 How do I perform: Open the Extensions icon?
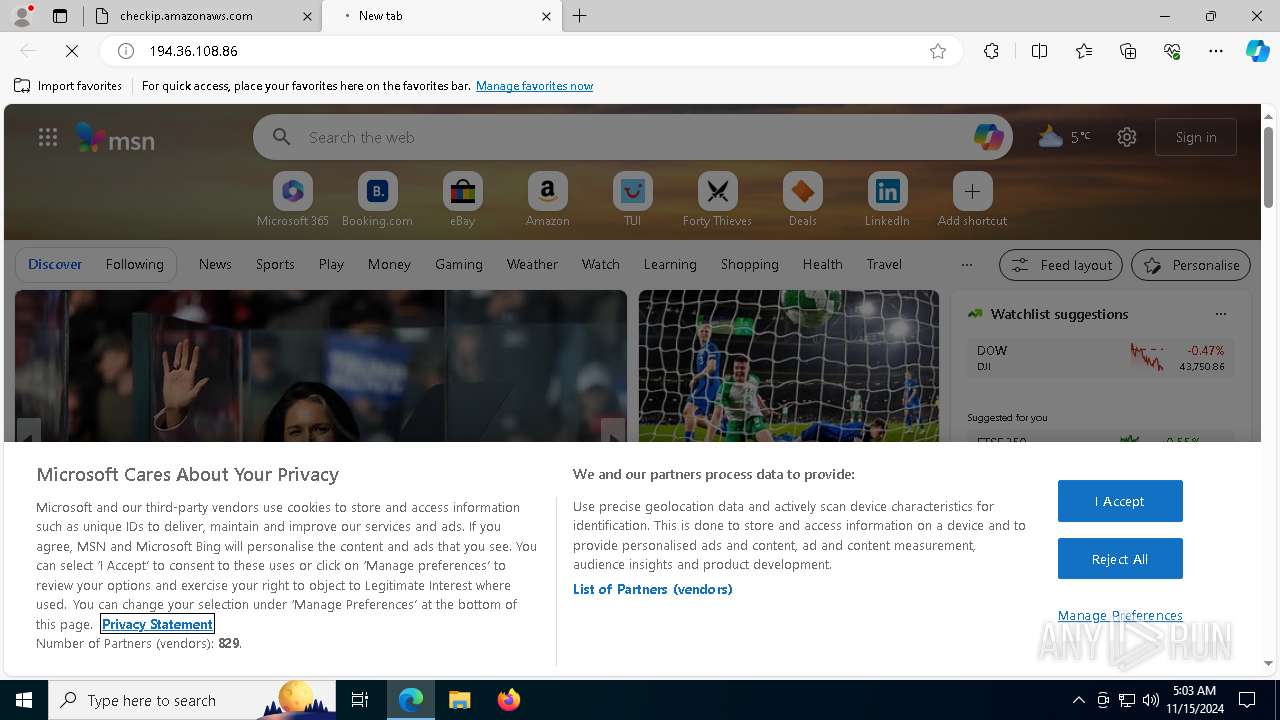pos(991,51)
